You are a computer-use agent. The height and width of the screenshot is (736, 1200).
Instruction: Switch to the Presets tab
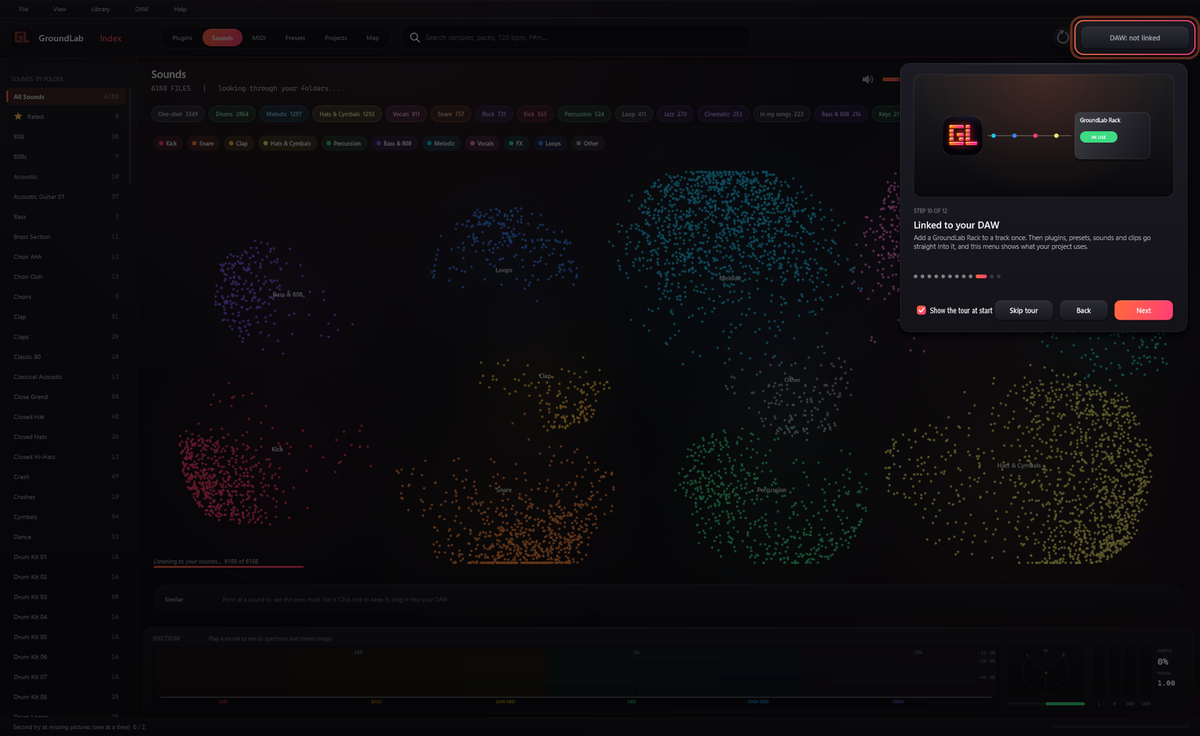tap(295, 38)
